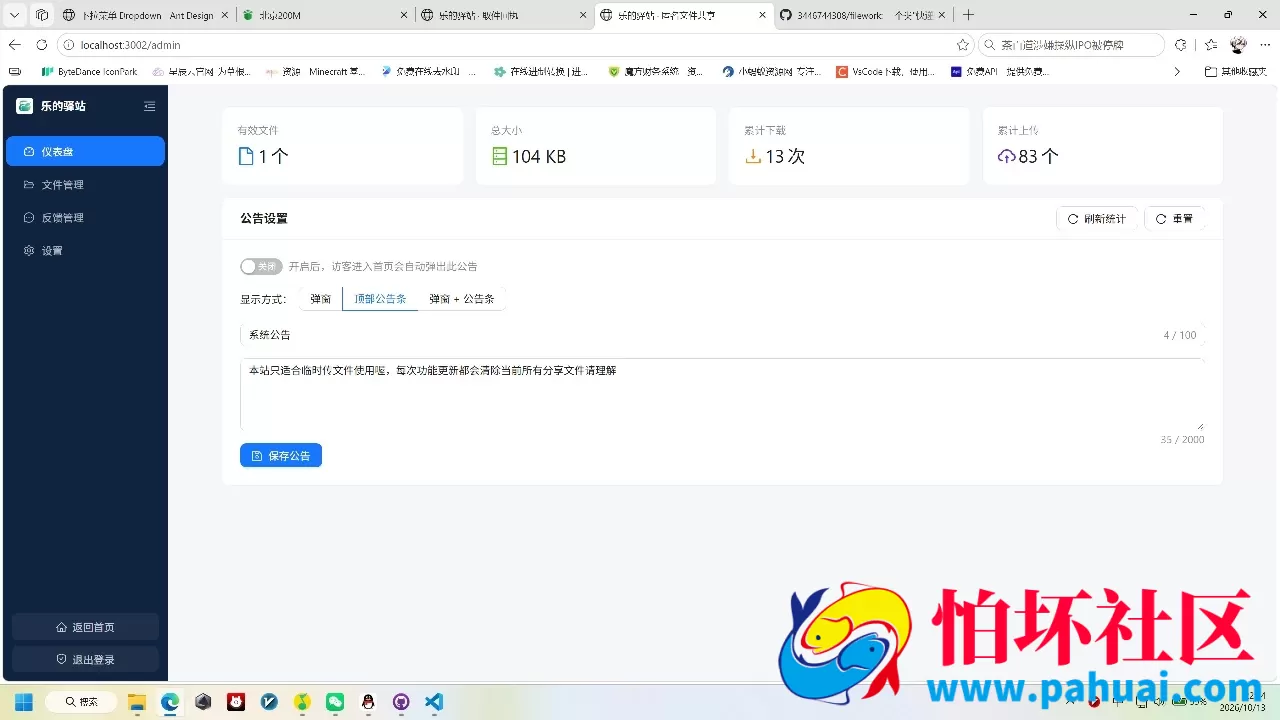Select the 顶部公告条 display mode
The width and height of the screenshot is (1280, 720).
(380, 299)
